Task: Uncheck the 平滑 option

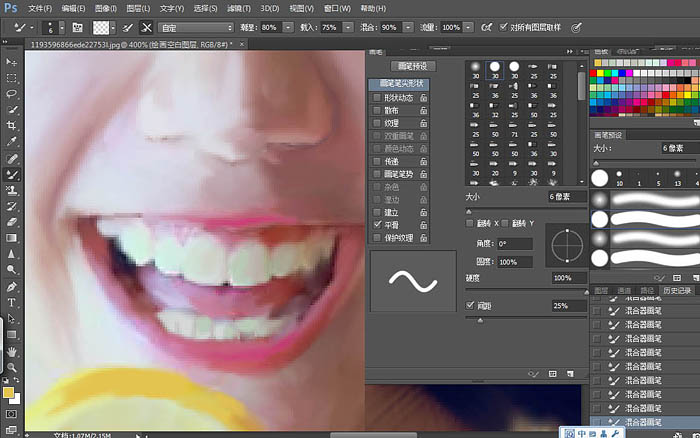Action: tap(377, 225)
